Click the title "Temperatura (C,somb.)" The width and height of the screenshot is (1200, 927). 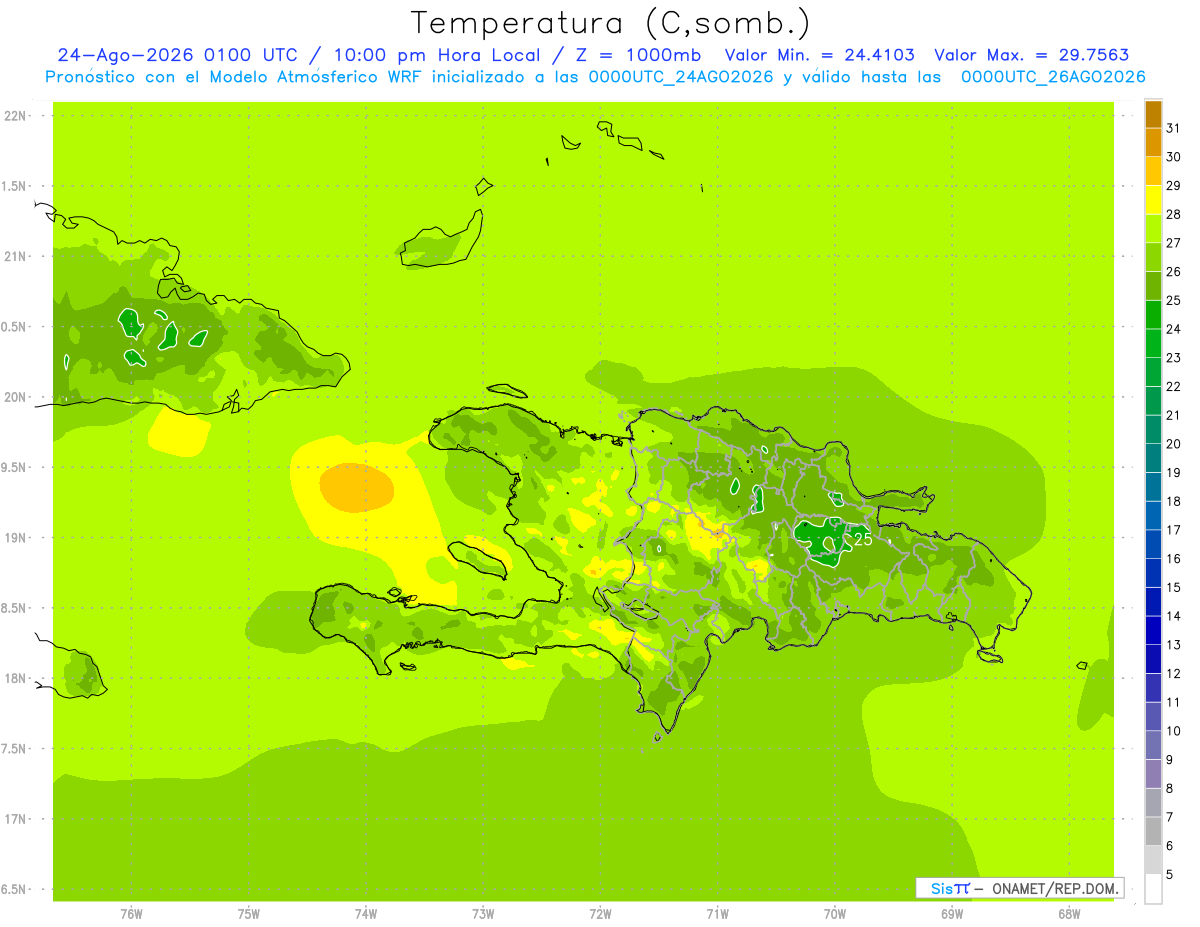coord(610,23)
